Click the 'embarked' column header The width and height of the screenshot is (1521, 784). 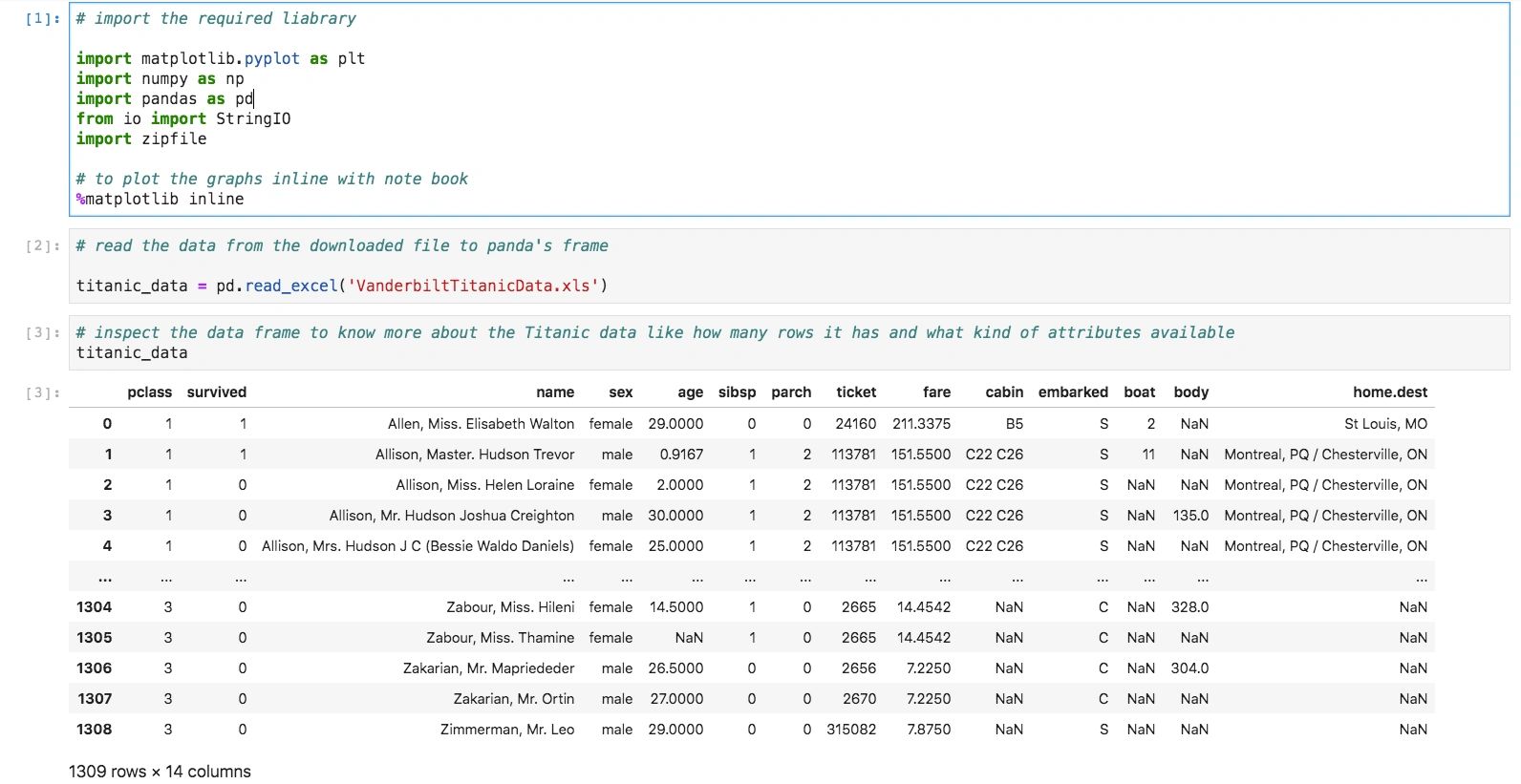[x=1072, y=392]
